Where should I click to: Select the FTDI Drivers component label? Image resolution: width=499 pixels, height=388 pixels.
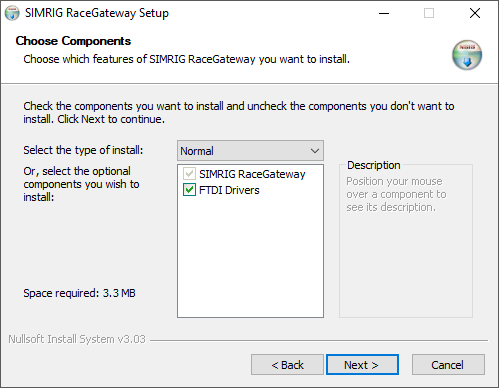coord(229,190)
